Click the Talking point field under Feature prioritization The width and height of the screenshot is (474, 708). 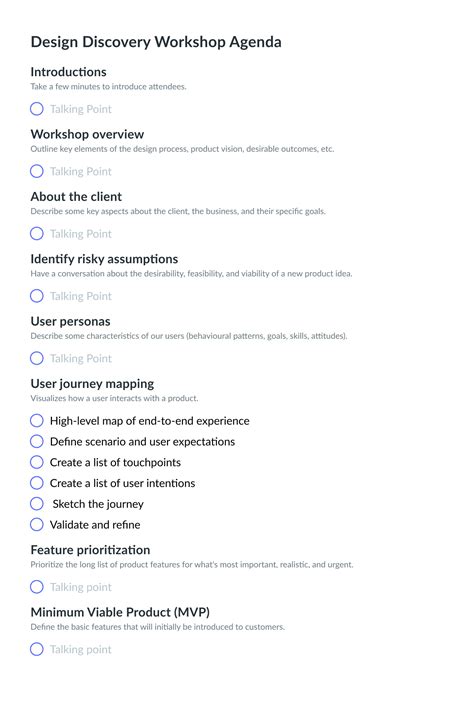[81, 587]
